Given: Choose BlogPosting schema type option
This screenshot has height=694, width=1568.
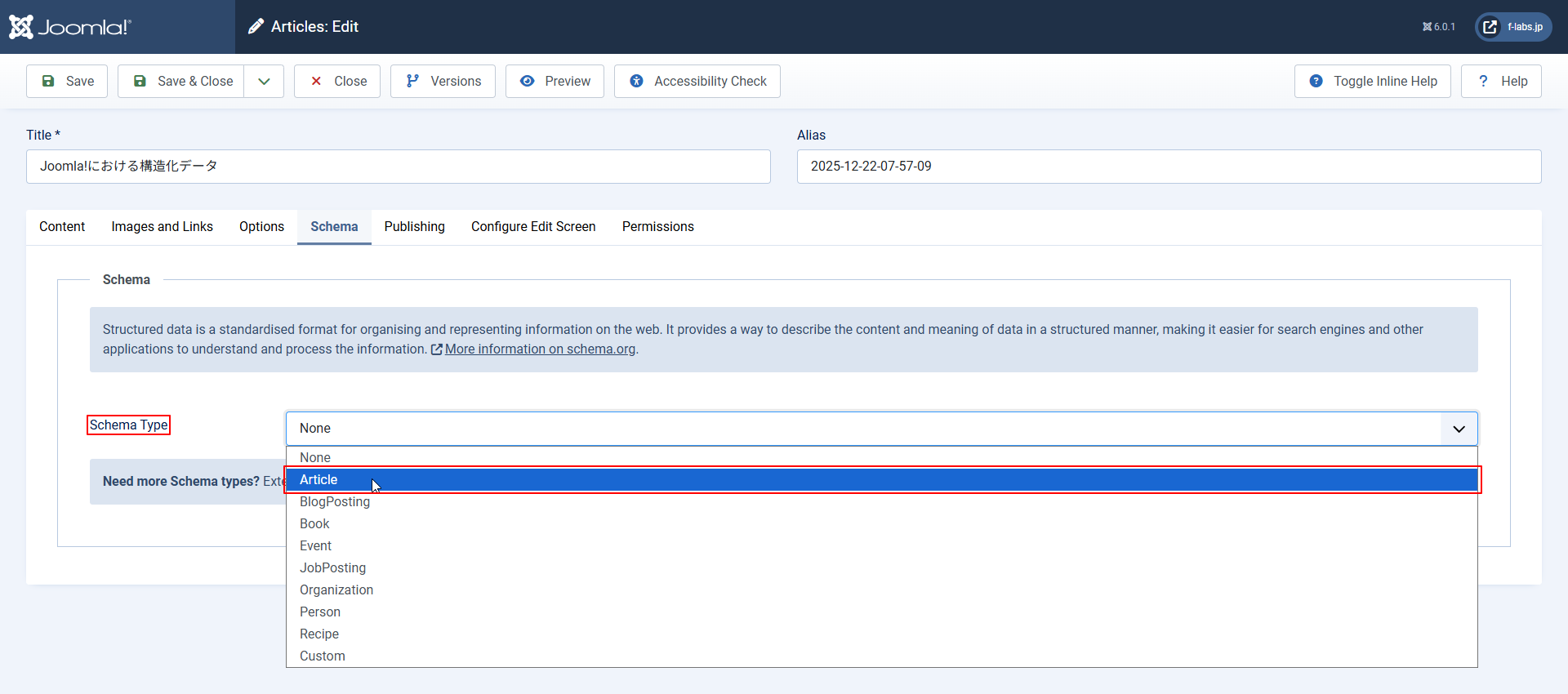Looking at the screenshot, I should pos(335,502).
